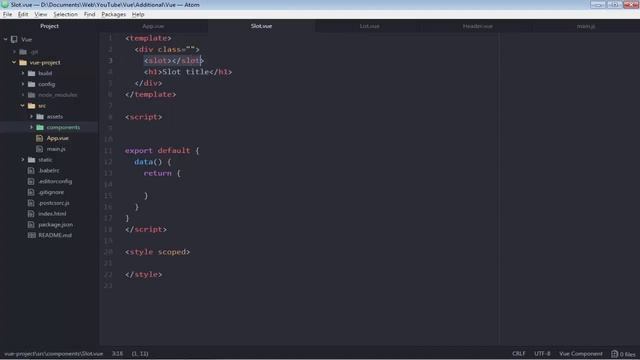The height and width of the screenshot is (360, 640).
Task: Collapse the src folder chevron
Action: 23,106
